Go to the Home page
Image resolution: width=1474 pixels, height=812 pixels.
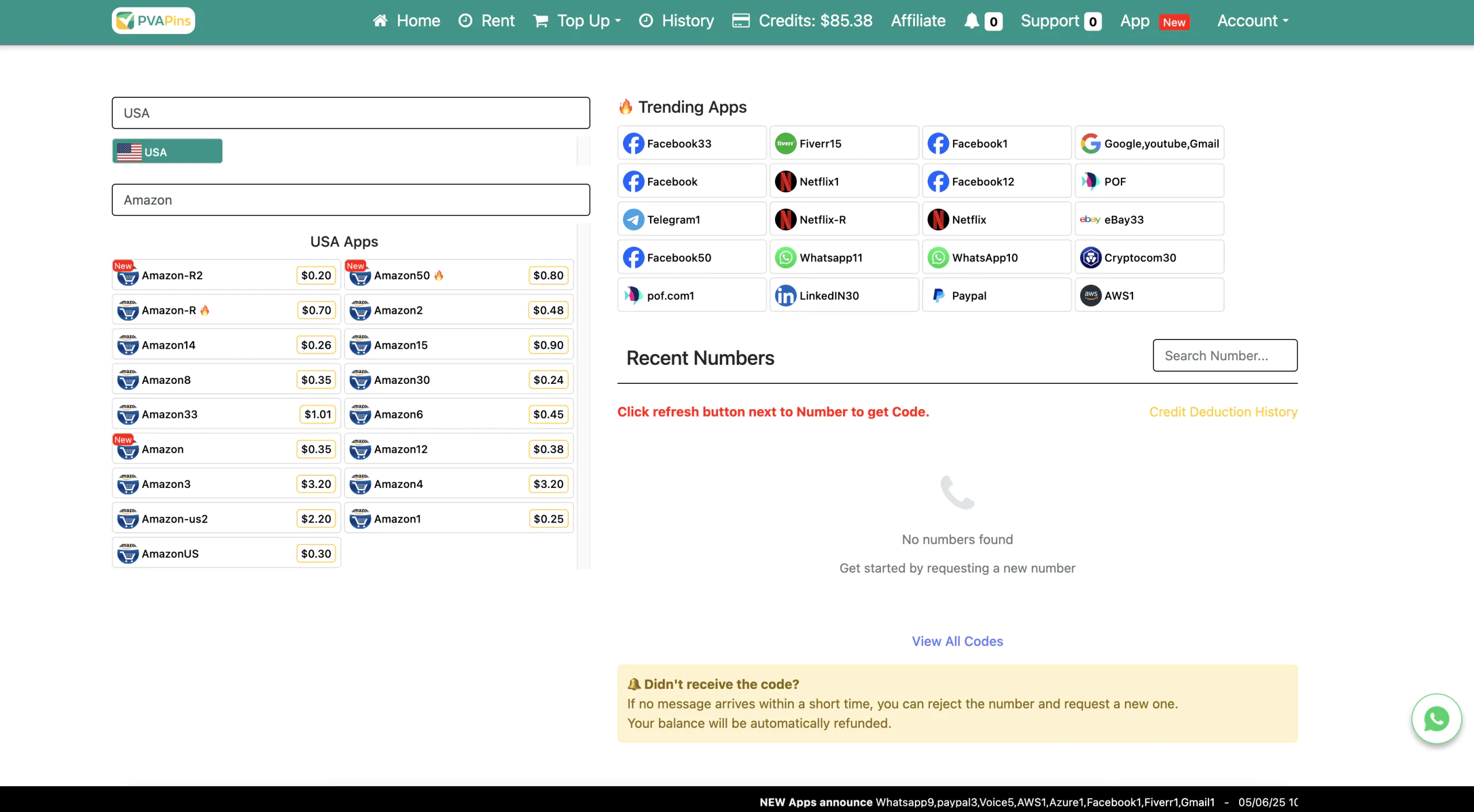coord(406,21)
